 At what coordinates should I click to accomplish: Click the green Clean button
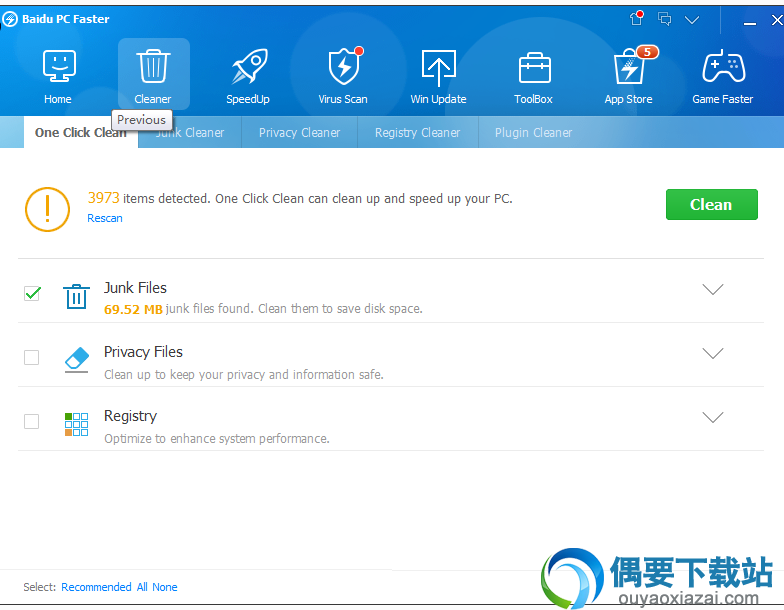712,204
